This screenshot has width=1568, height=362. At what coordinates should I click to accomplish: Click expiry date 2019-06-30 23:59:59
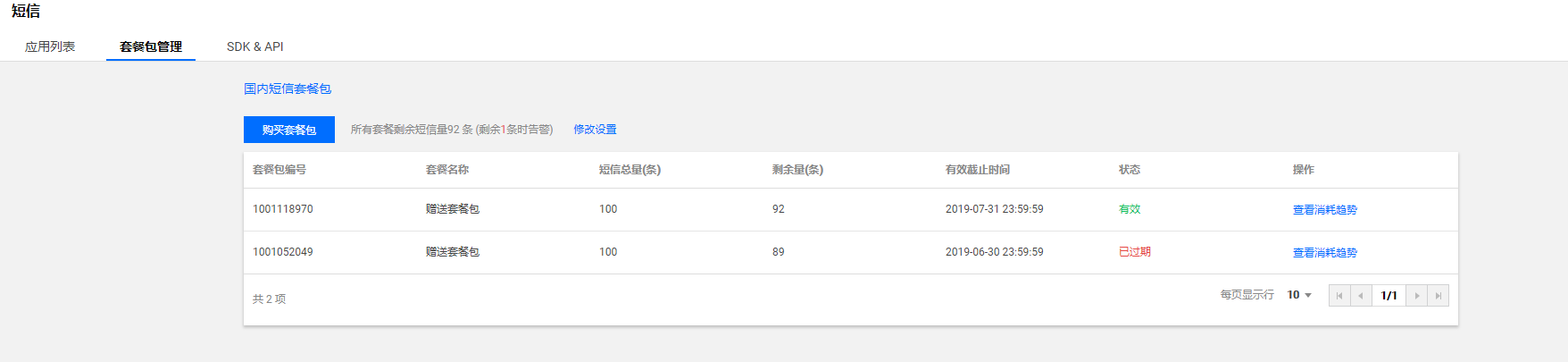point(995,252)
